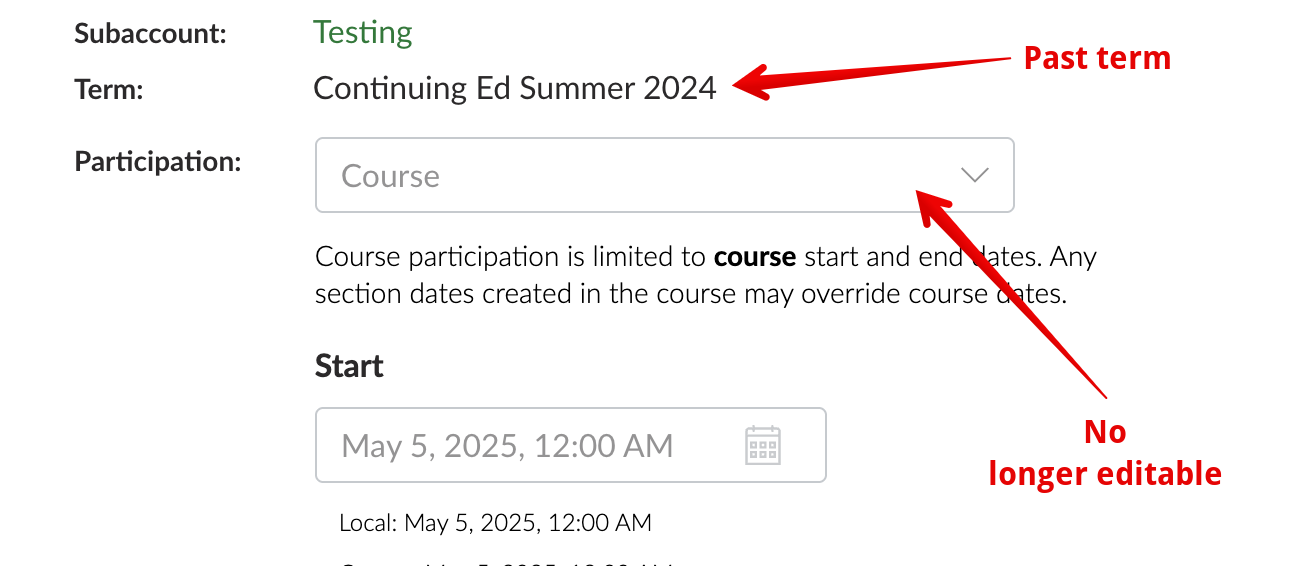
Task: Click the Start heading
Action: [349, 366]
